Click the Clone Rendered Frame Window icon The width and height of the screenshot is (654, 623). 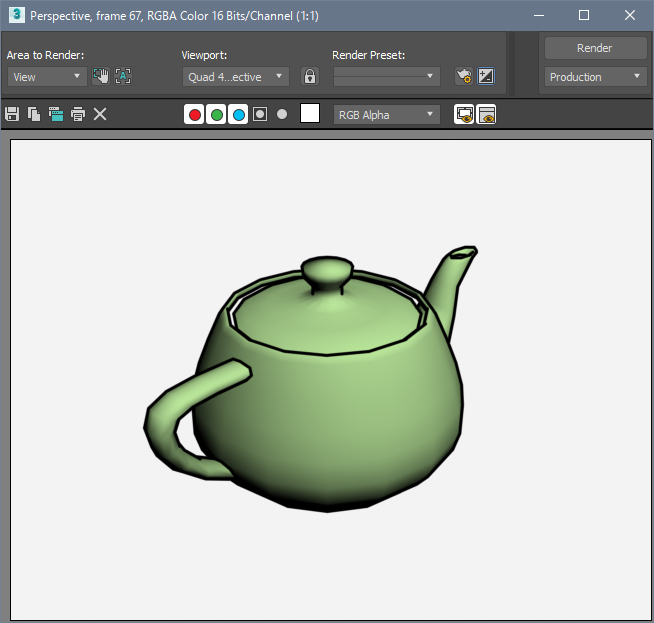click(x=56, y=114)
